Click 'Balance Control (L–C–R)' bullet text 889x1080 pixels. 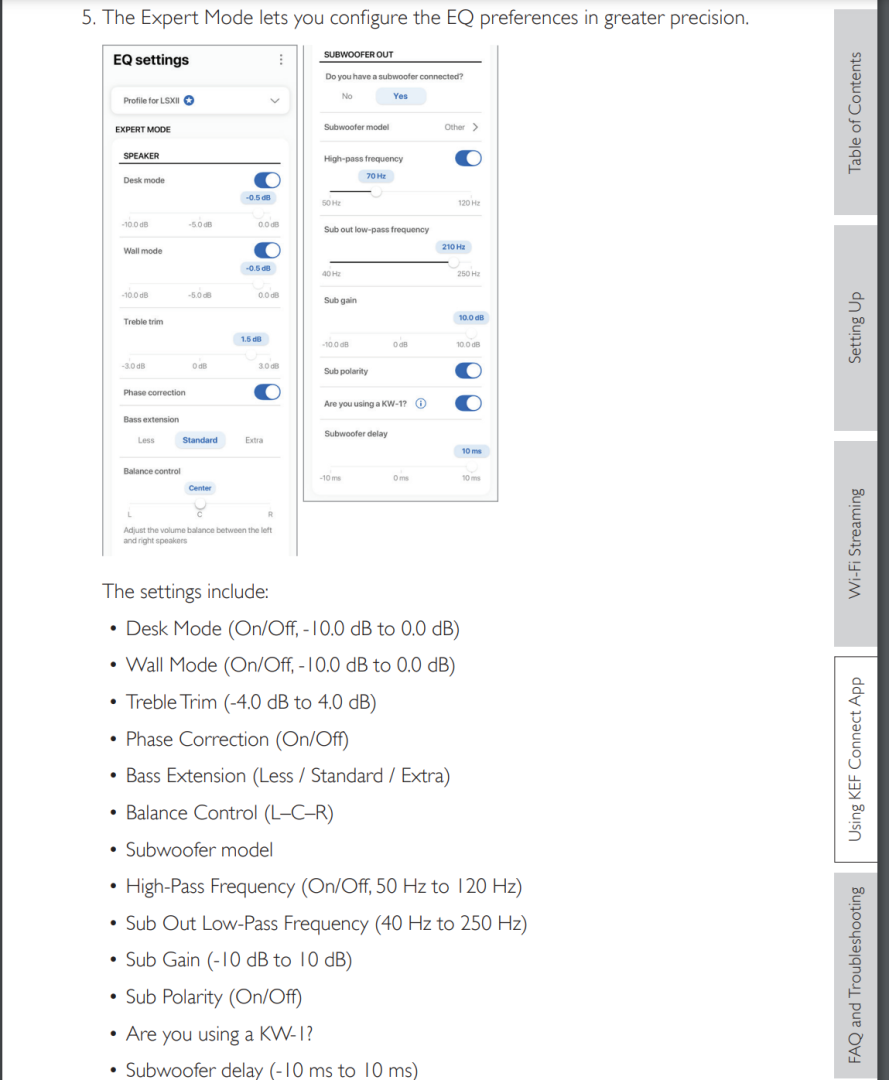[x=229, y=813]
